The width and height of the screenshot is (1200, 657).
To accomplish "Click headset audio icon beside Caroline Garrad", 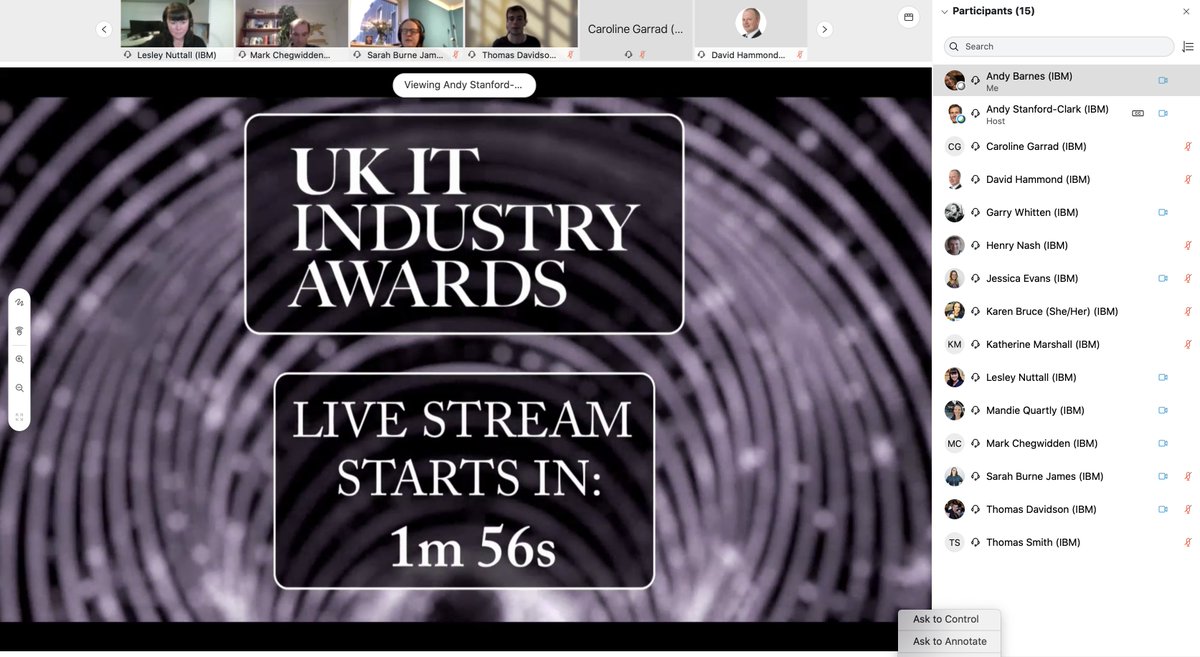I will [x=975, y=146].
